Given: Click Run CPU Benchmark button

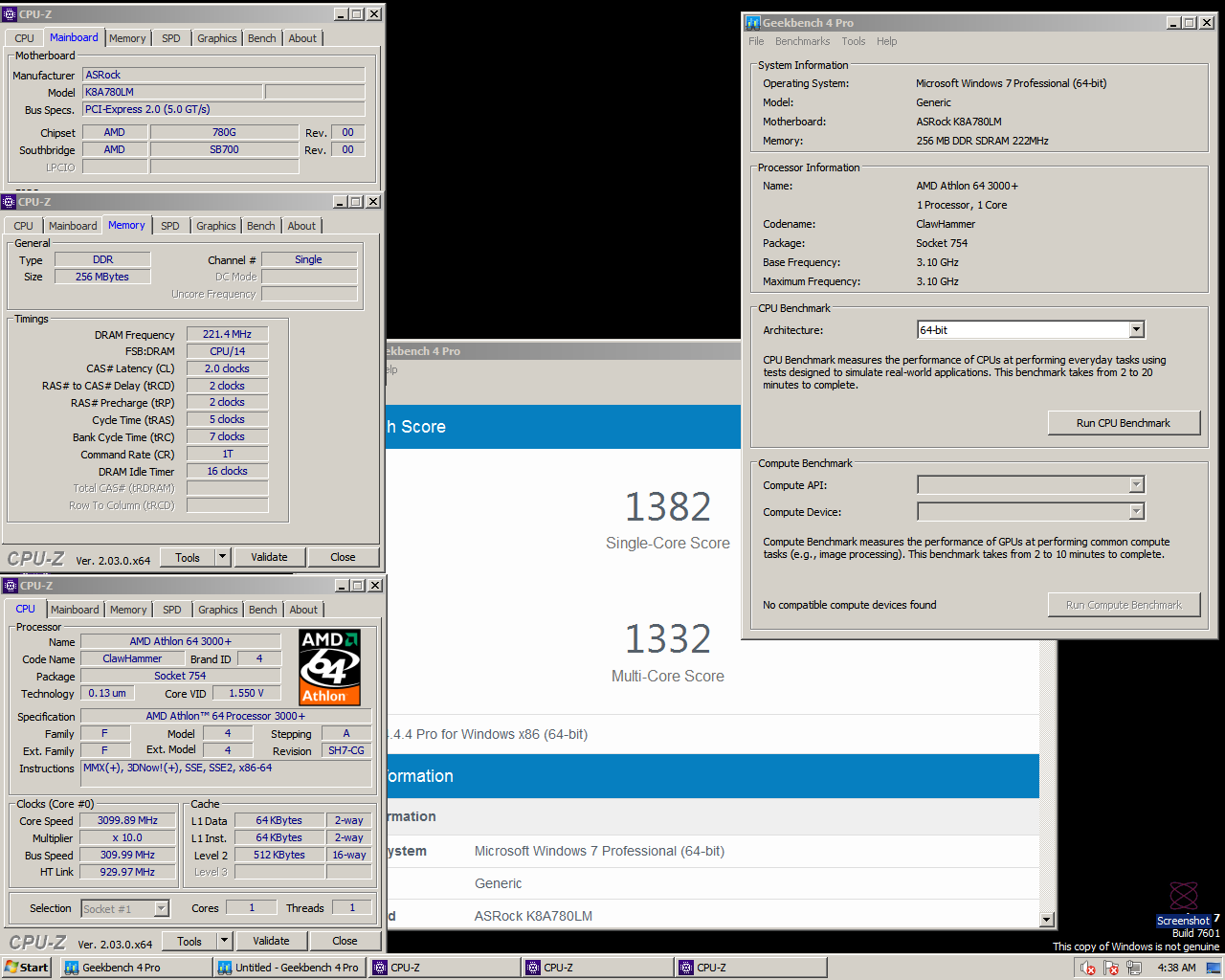Looking at the screenshot, I should [1124, 423].
